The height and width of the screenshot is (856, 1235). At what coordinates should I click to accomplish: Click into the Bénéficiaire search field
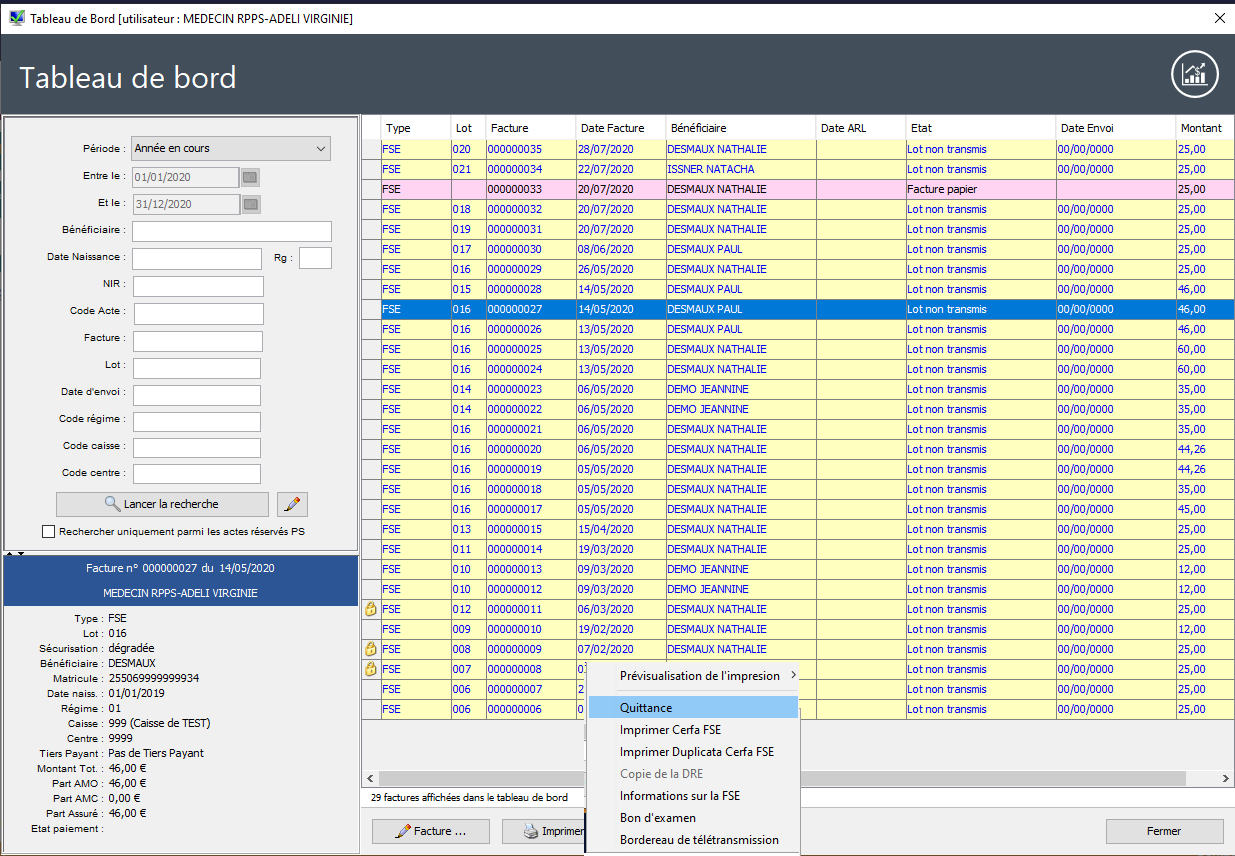232,231
